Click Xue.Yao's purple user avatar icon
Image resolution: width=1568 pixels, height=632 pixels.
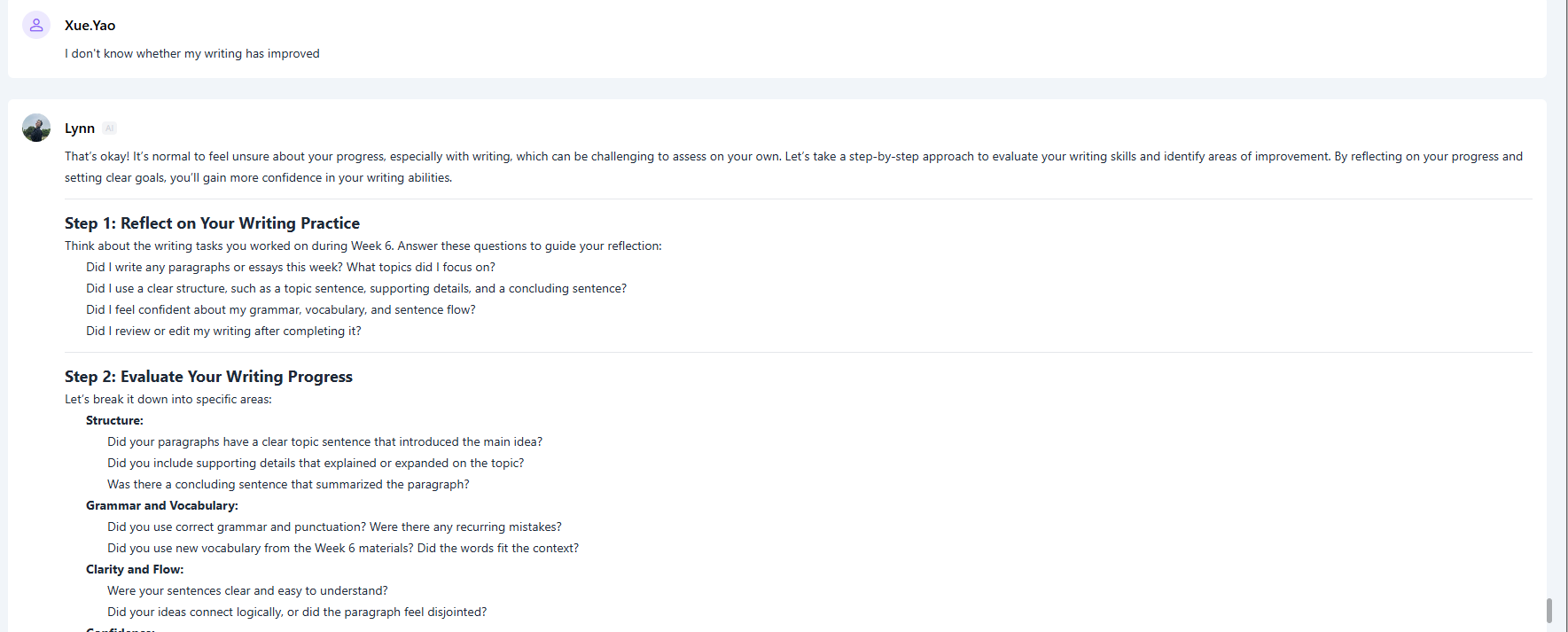point(36,25)
